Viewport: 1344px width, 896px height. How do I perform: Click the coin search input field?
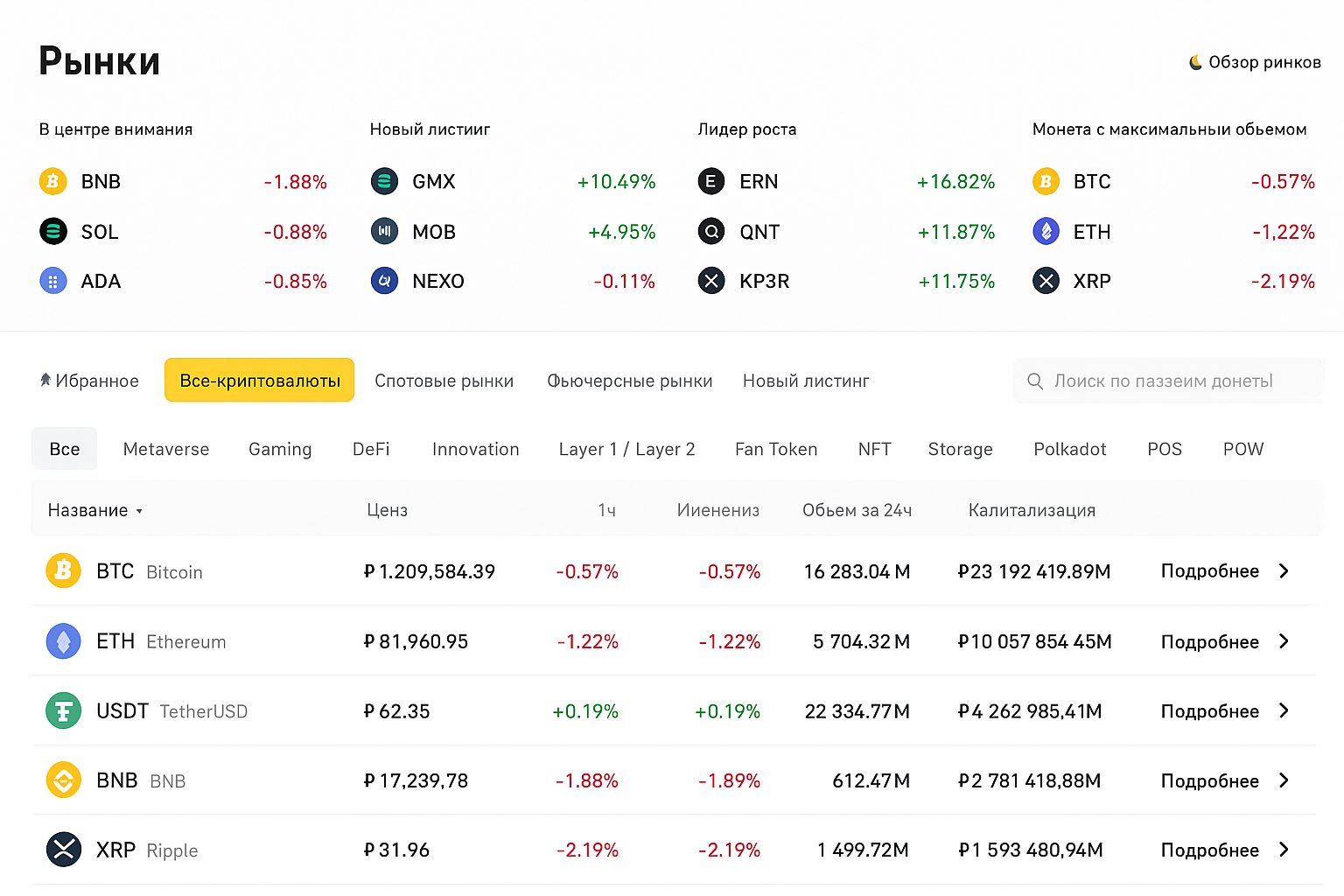pos(1168,381)
